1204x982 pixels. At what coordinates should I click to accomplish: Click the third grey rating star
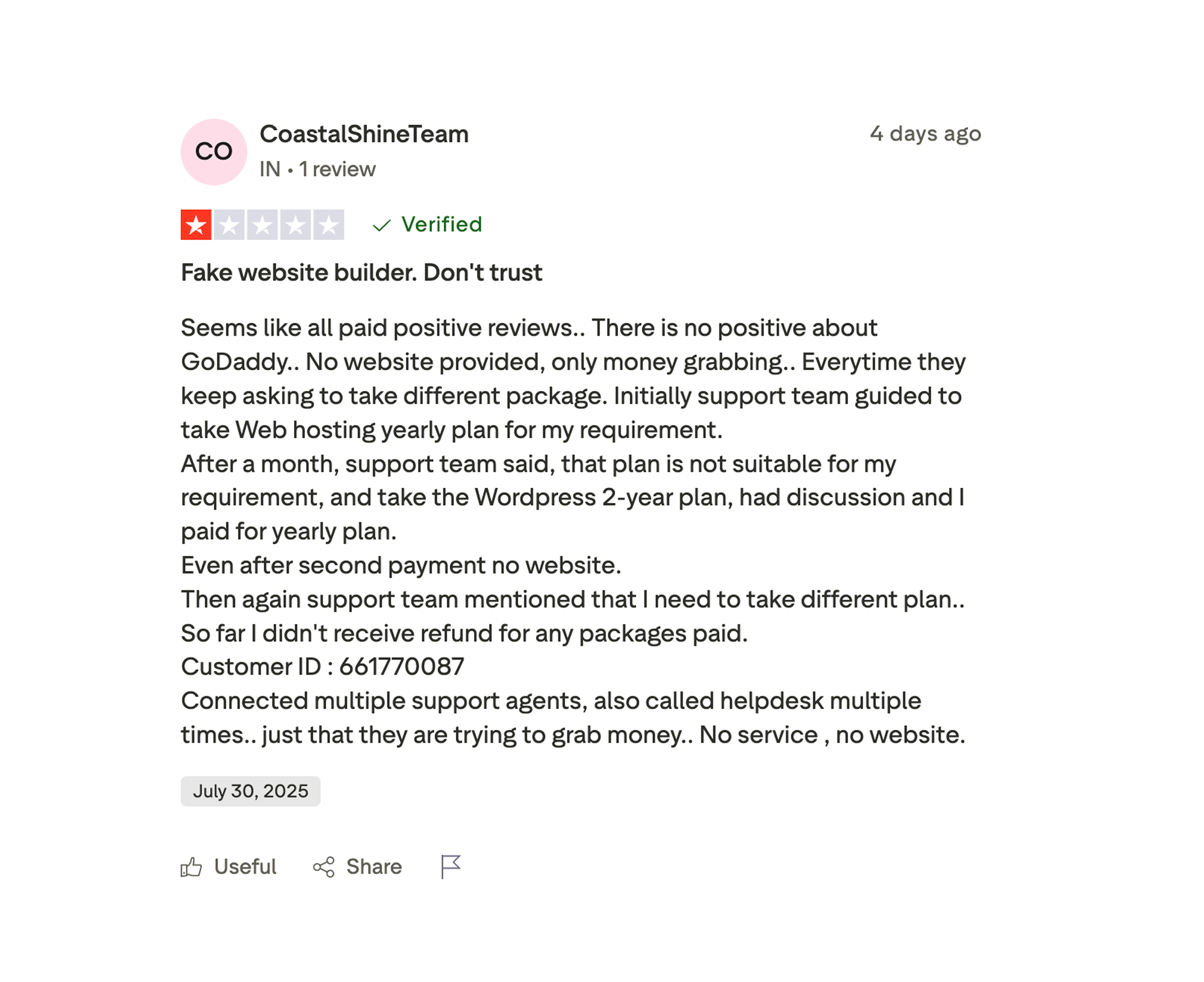click(x=262, y=224)
